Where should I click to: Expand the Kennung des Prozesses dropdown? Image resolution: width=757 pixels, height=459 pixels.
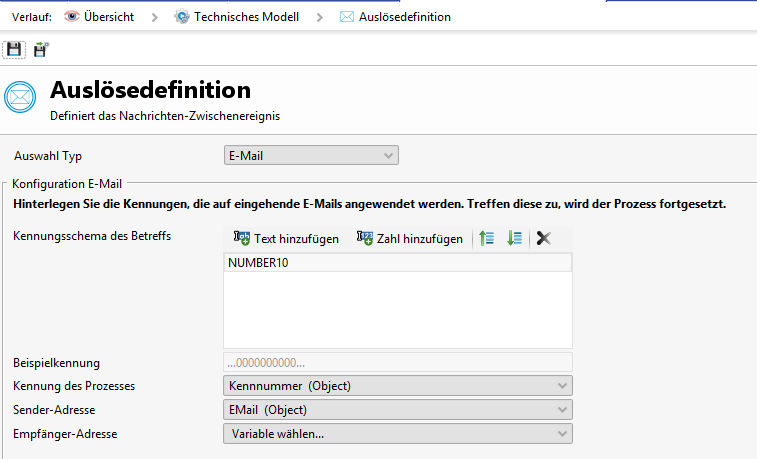[397, 386]
